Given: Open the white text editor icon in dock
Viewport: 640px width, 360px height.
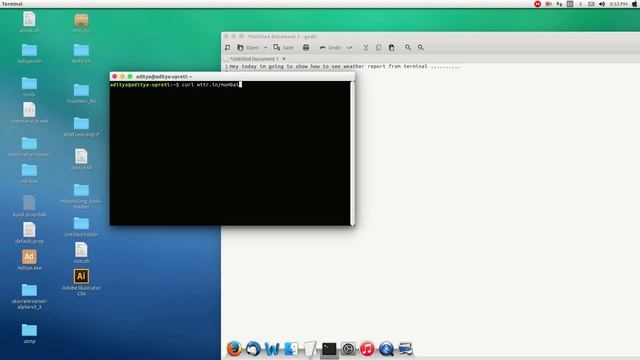Looking at the screenshot, I should [x=310, y=349].
